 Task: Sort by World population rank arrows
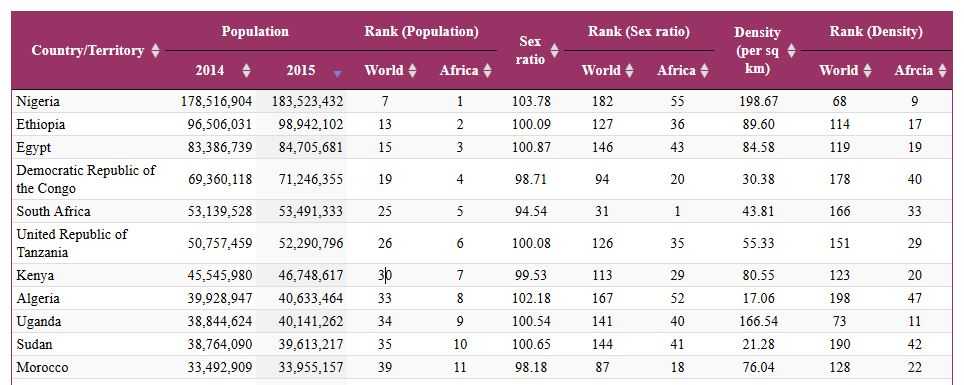click(412, 70)
